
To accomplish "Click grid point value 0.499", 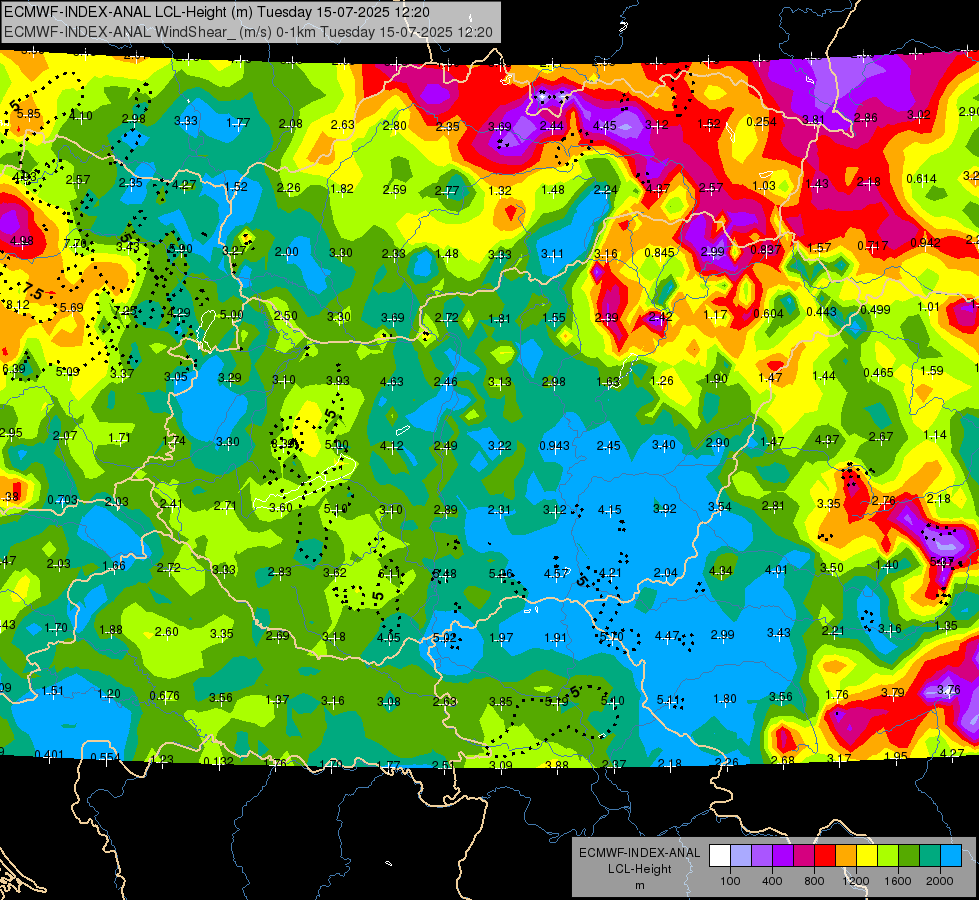I will 875,310.
